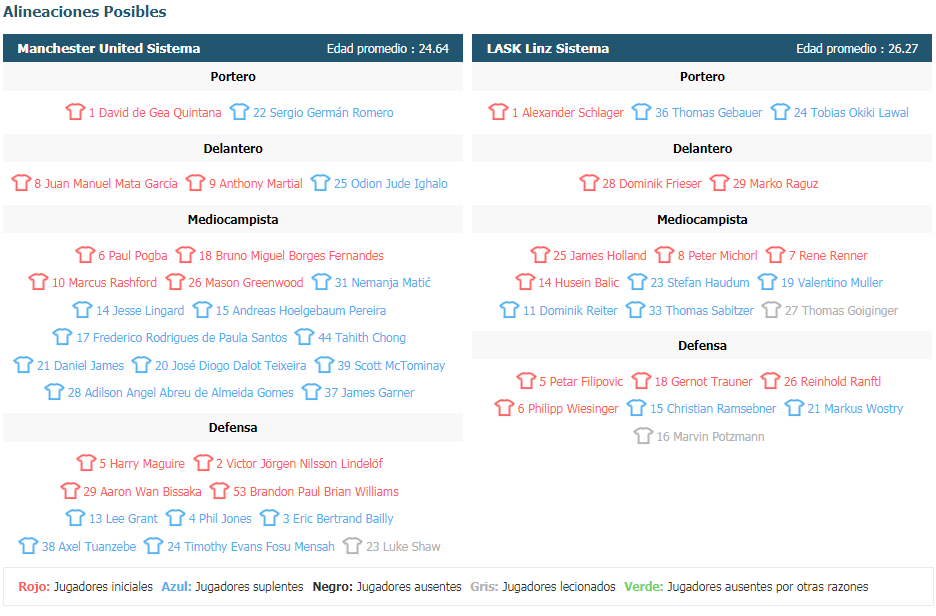Click the blue shirt icon beside Daniel James

coord(23,365)
